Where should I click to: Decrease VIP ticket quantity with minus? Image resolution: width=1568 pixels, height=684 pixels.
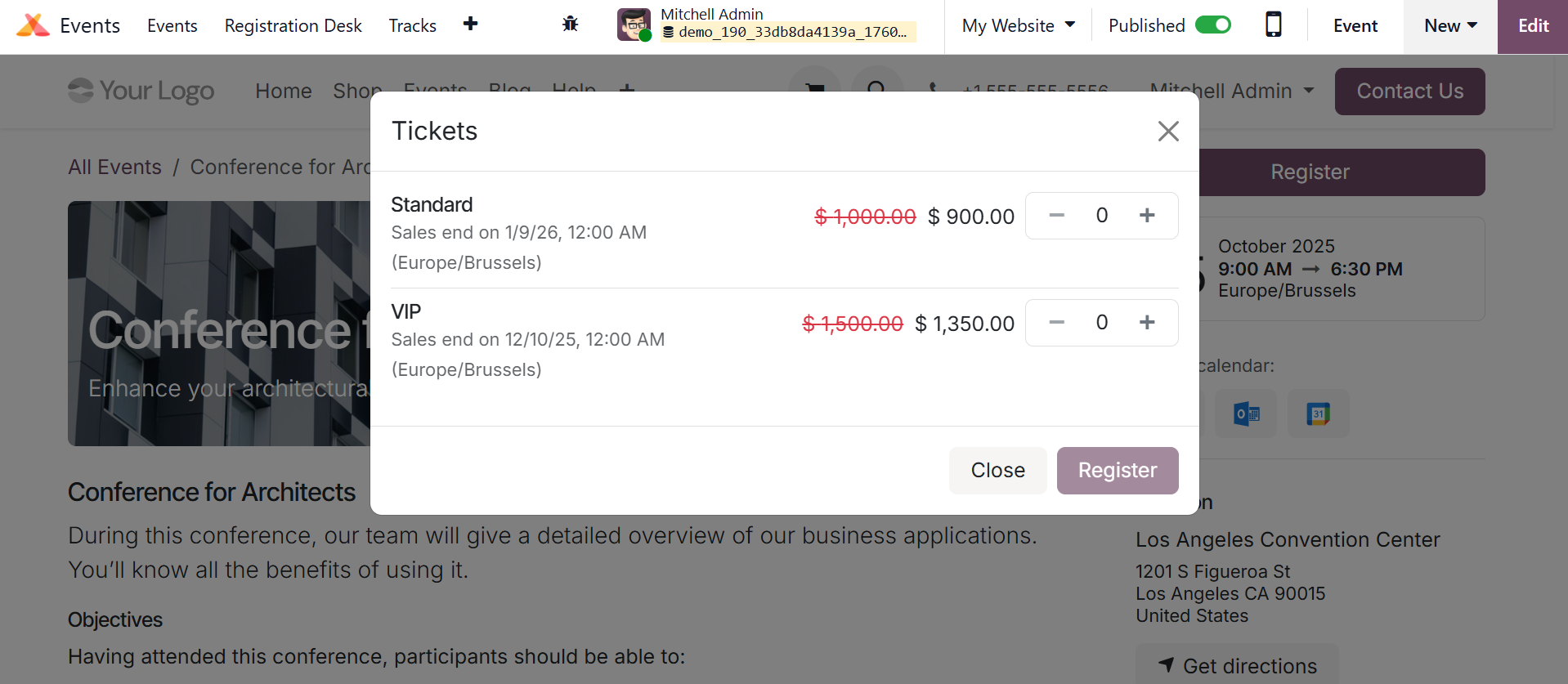(x=1056, y=323)
